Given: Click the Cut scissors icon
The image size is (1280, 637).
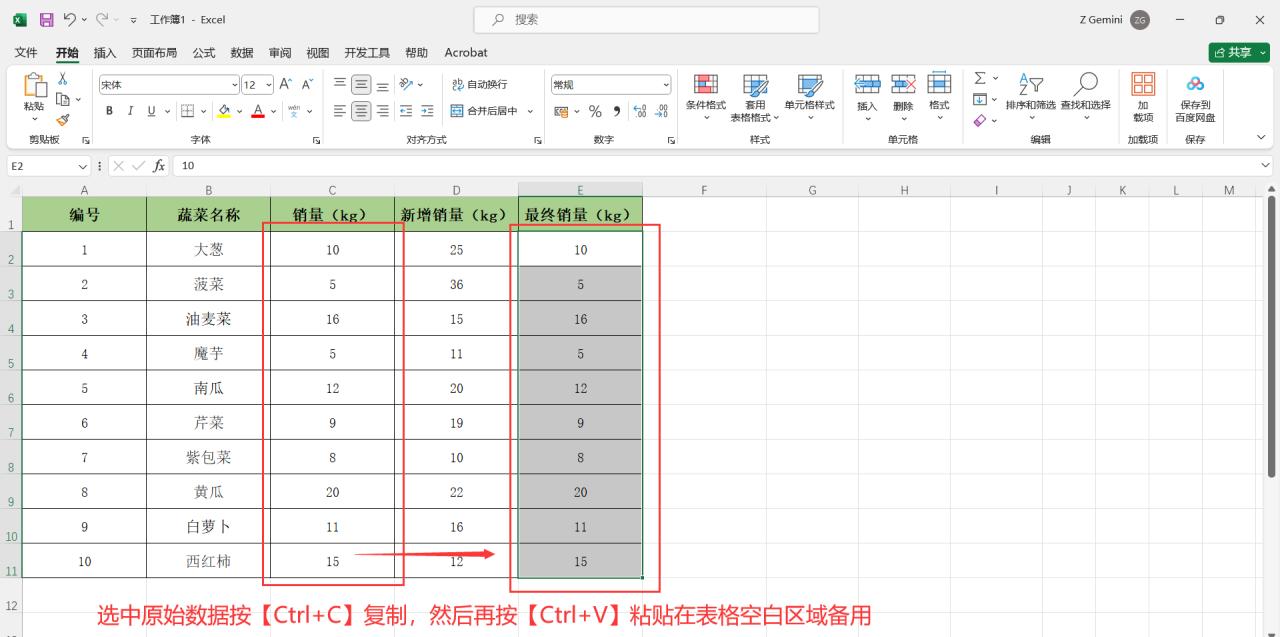Looking at the screenshot, I should 62,79.
